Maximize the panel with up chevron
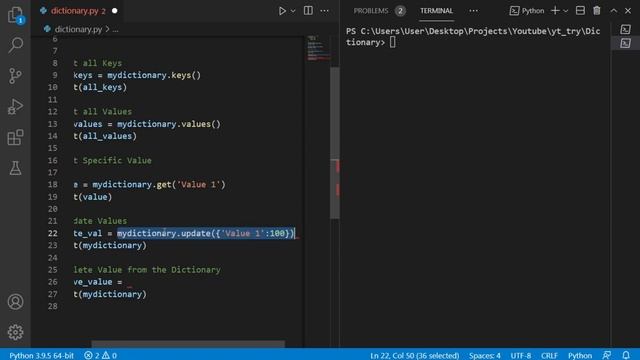The image size is (640, 360). (613, 11)
